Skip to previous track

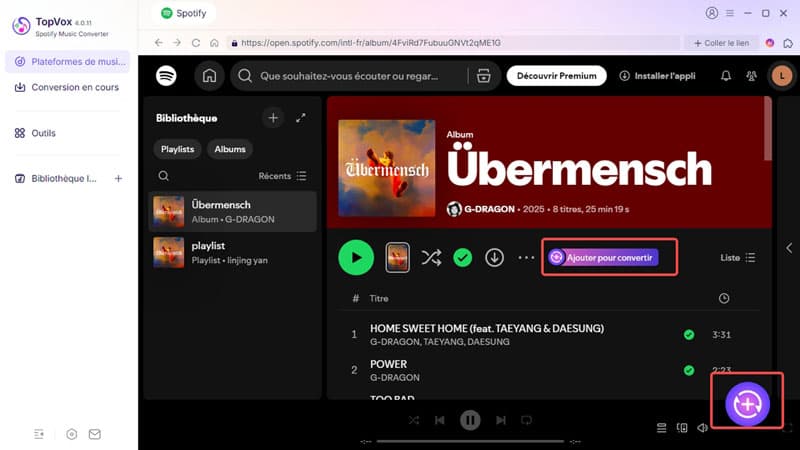(440, 420)
